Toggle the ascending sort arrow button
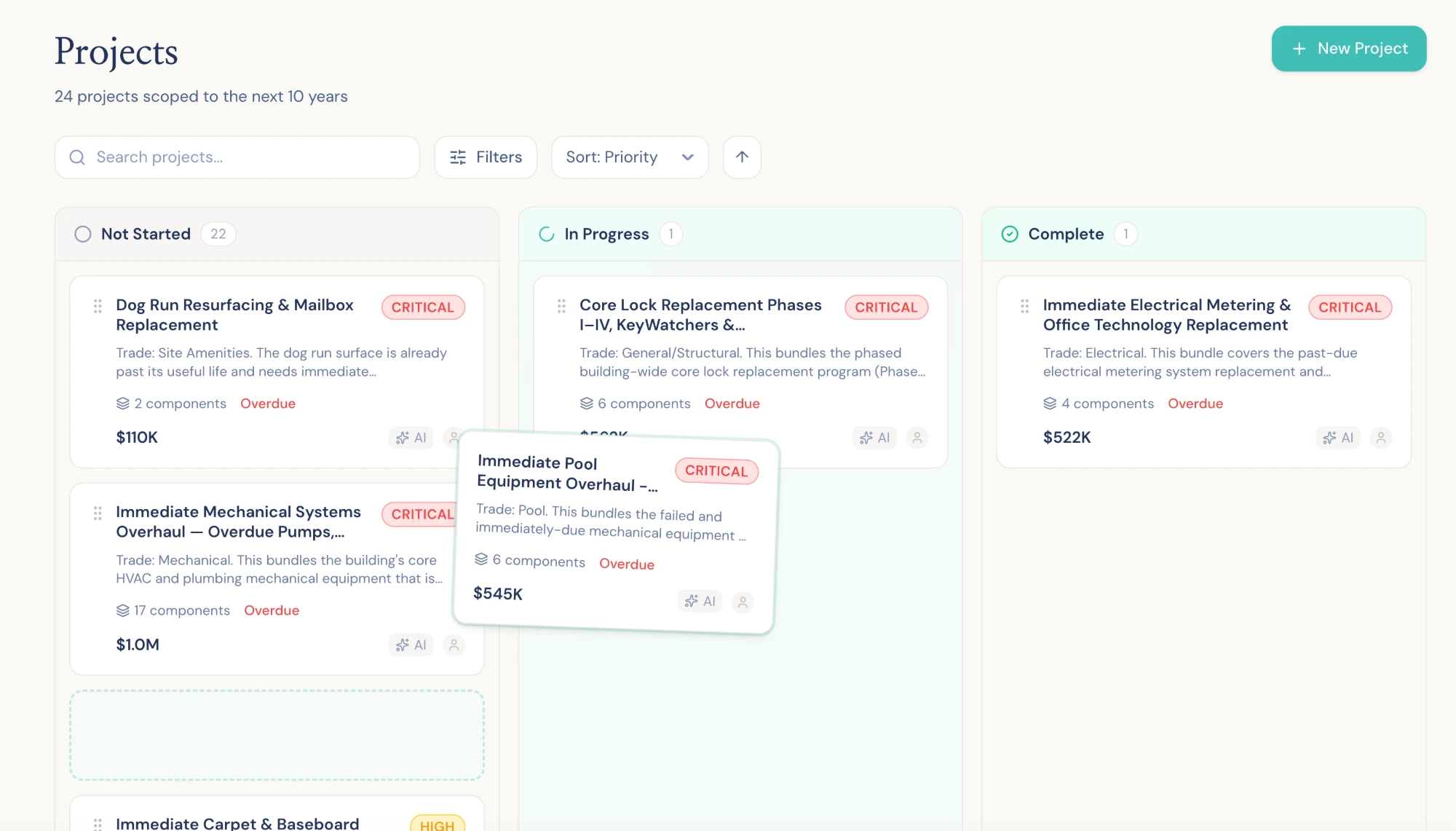This screenshot has width=1456, height=831. [742, 157]
